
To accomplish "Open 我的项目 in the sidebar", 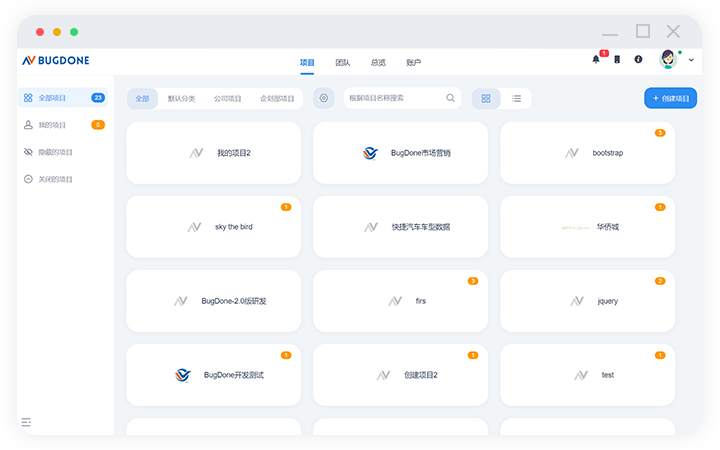I will 52,125.
